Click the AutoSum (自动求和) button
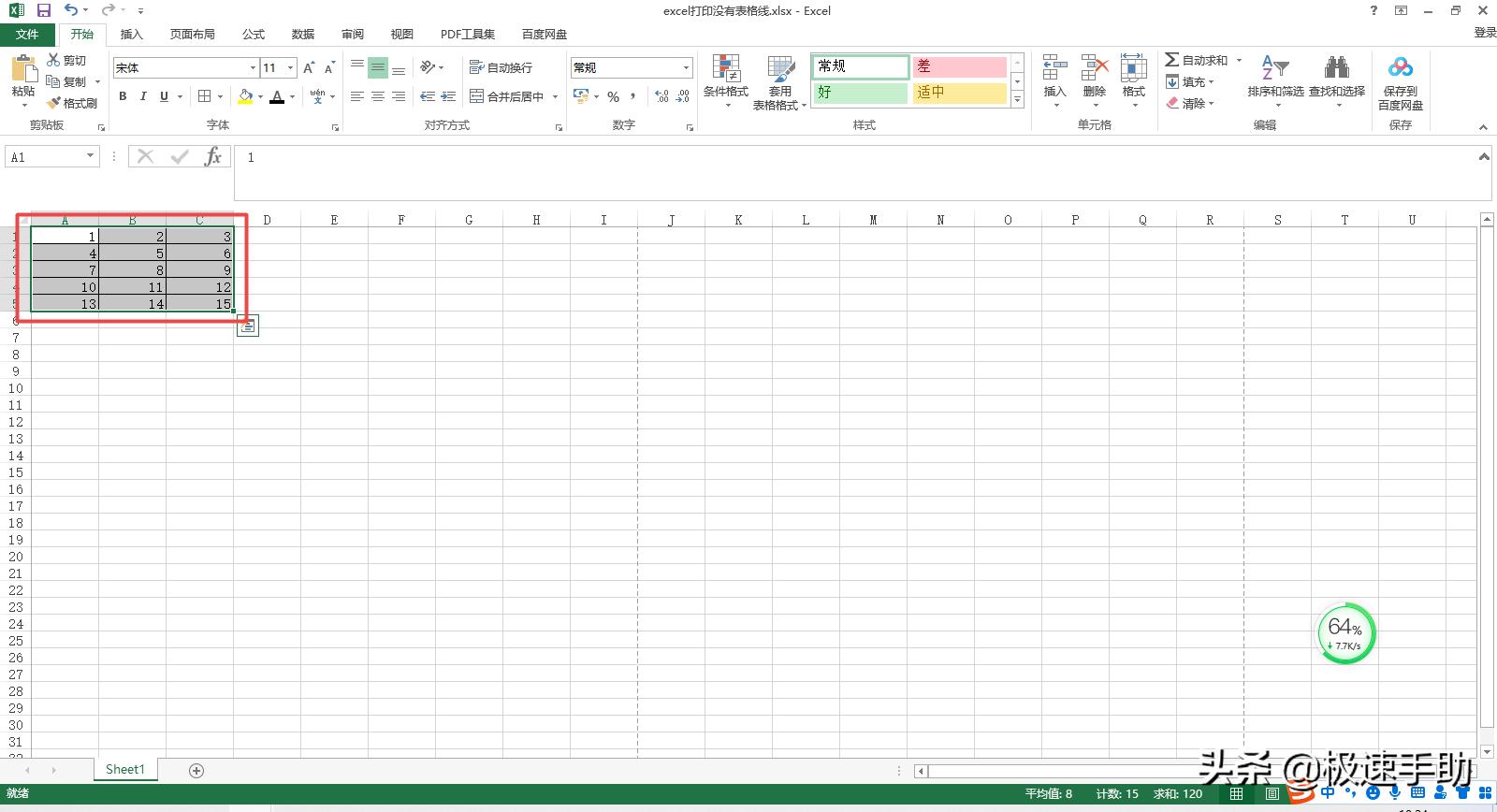 click(1197, 60)
